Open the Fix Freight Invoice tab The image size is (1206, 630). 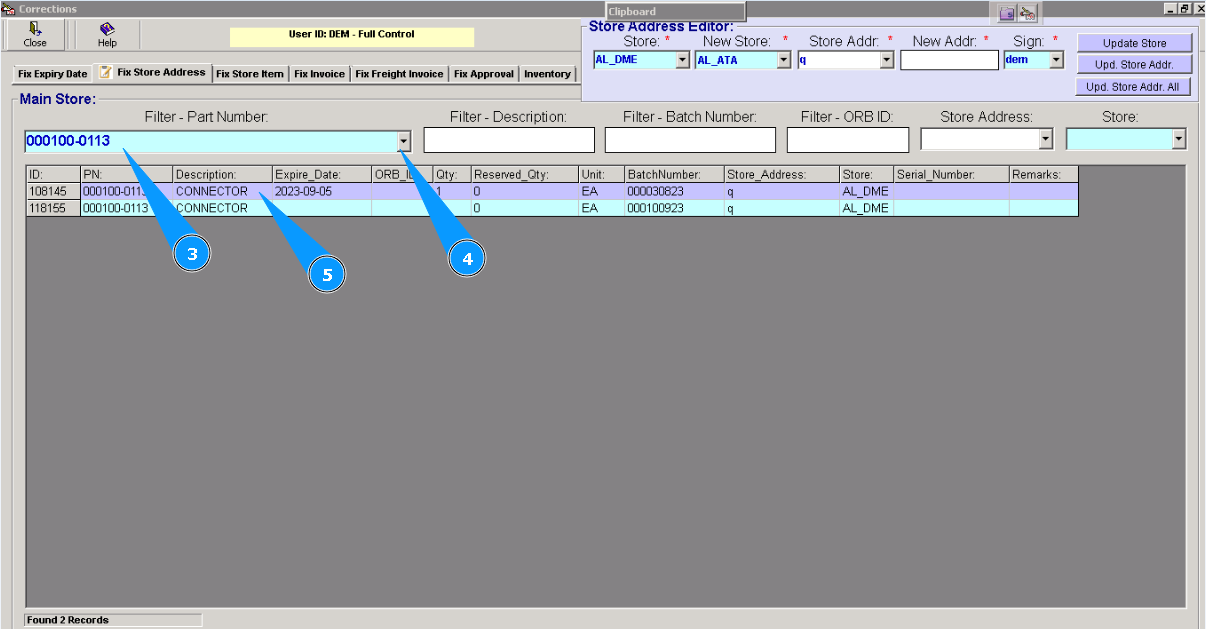399,74
